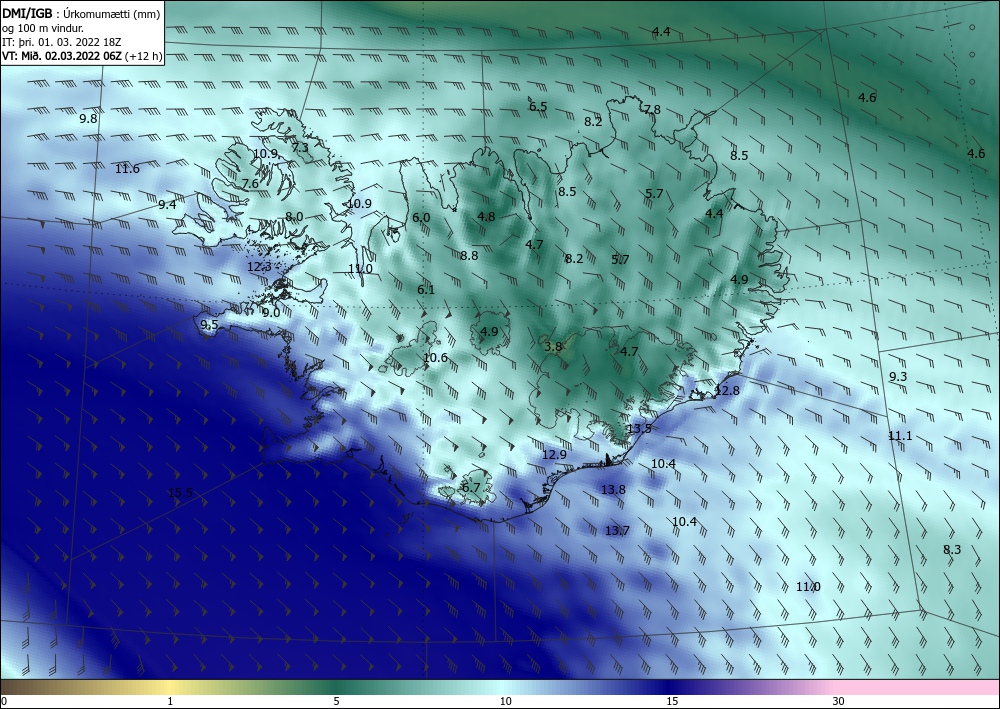
Task: Click the 7.3 value in the Westfjords
Action: [300, 147]
